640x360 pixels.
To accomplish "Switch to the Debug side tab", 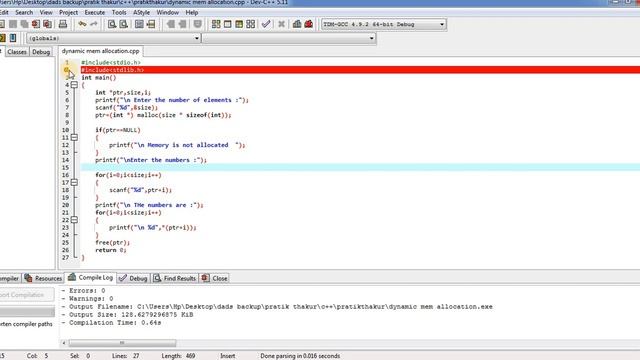I will (x=41, y=52).
